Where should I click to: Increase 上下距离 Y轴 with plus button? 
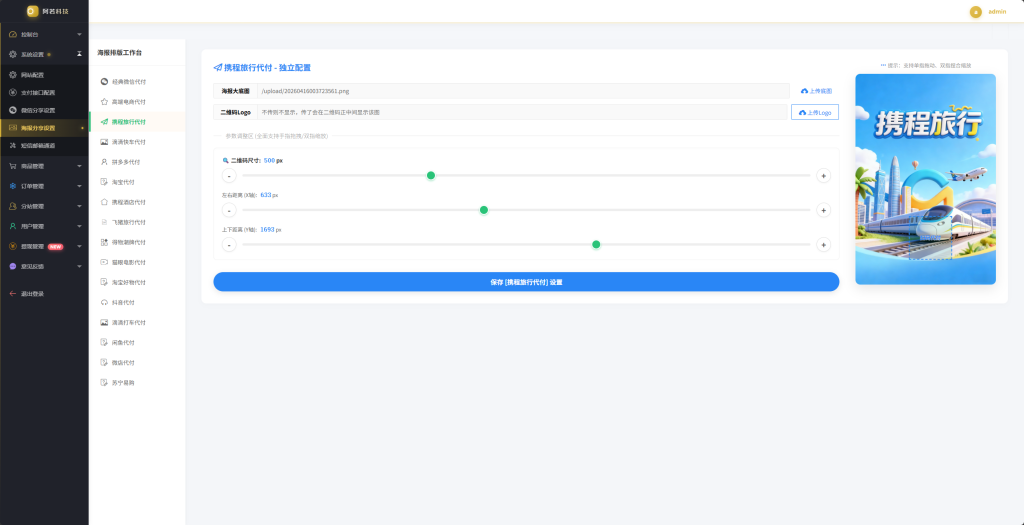click(824, 245)
